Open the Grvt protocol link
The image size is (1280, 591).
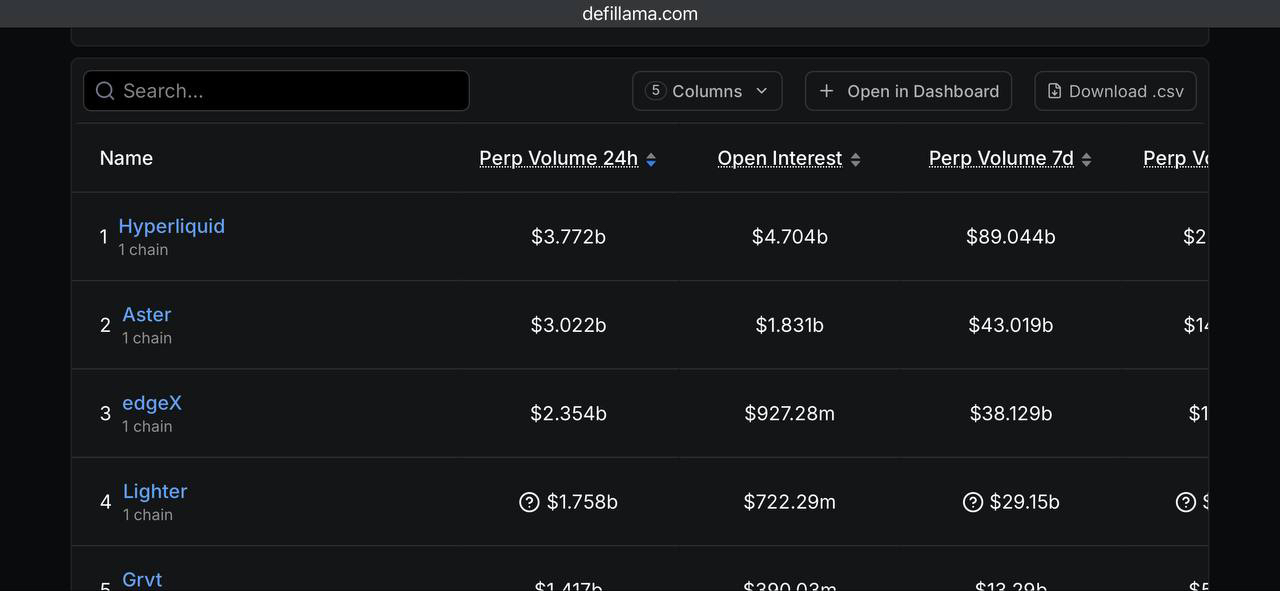click(142, 579)
